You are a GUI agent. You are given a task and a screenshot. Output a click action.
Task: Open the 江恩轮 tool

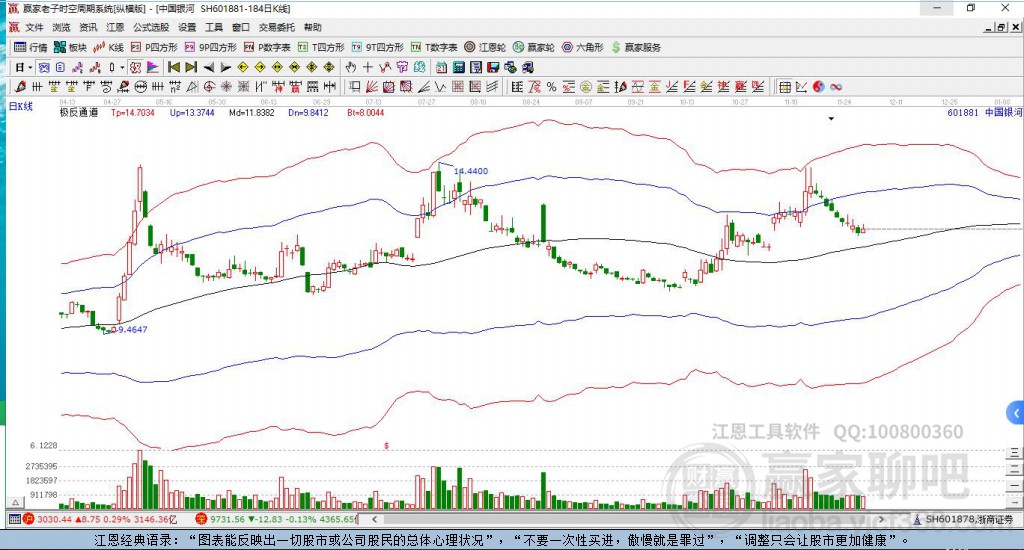pyautogui.click(x=485, y=47)
